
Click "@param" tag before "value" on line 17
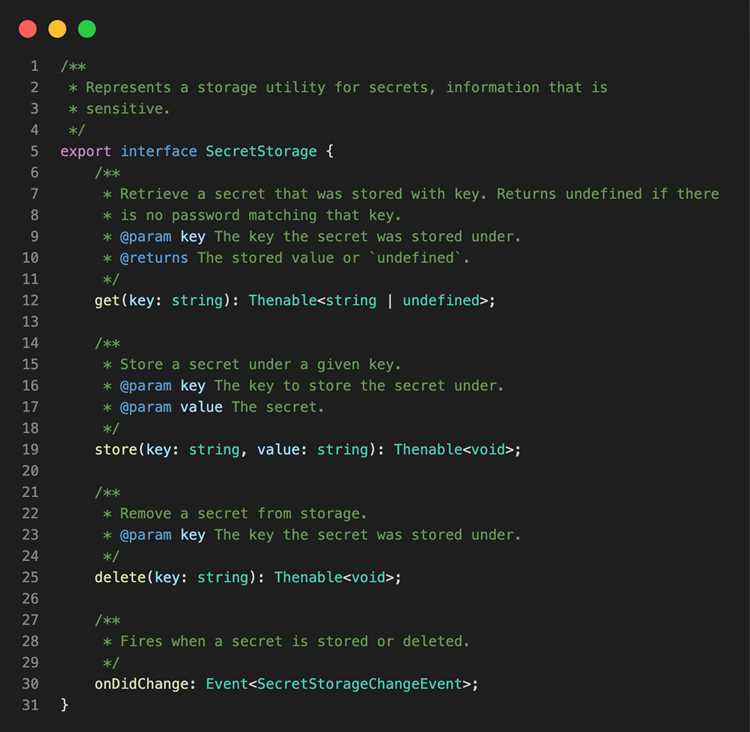145,408
